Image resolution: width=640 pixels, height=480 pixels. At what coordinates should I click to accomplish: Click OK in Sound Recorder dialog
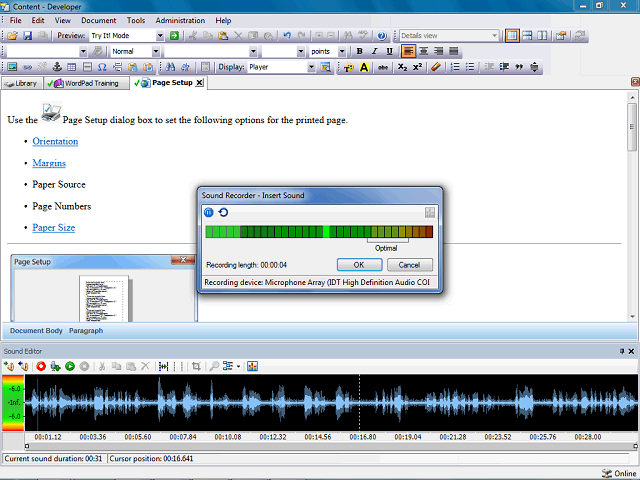click(x=359, y=265)
